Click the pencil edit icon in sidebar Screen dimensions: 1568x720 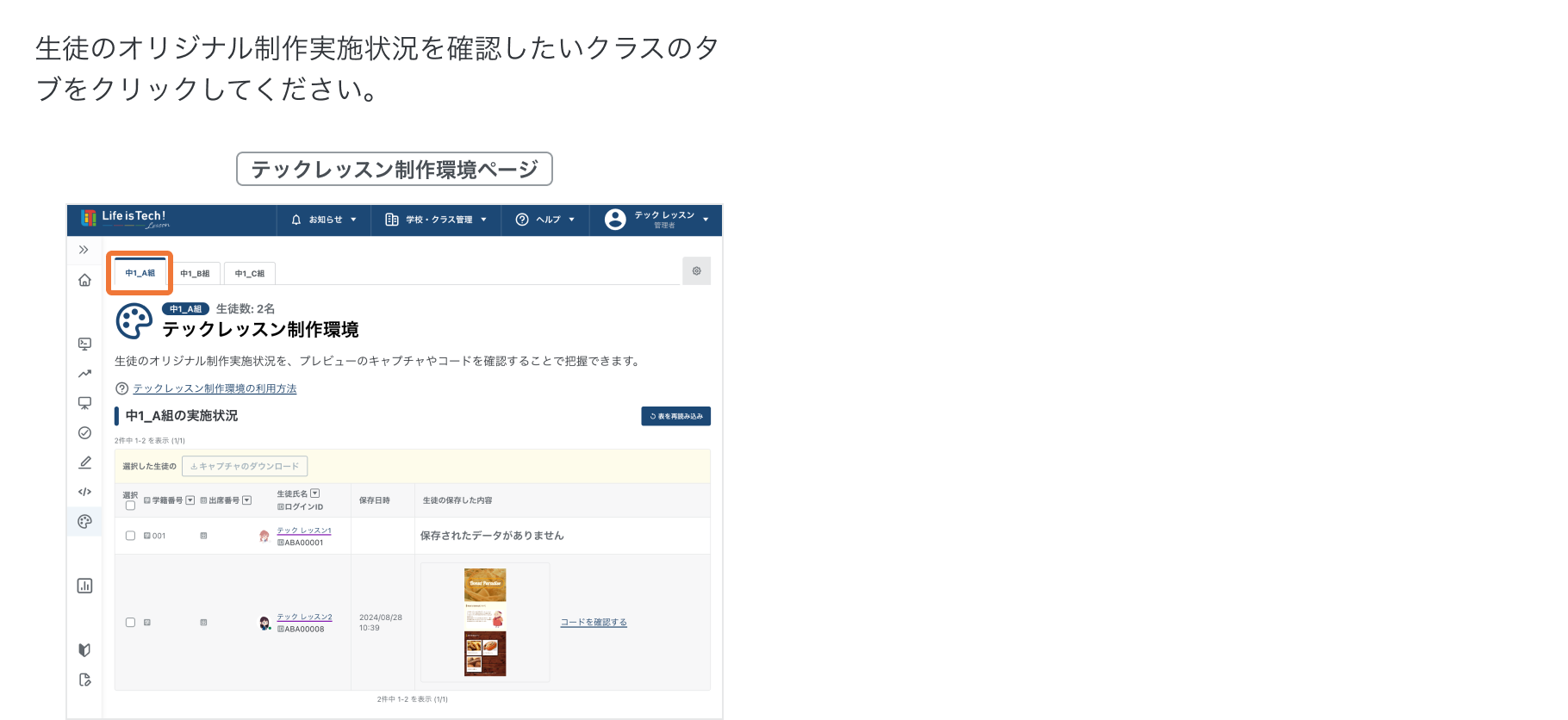click(84, 462)
